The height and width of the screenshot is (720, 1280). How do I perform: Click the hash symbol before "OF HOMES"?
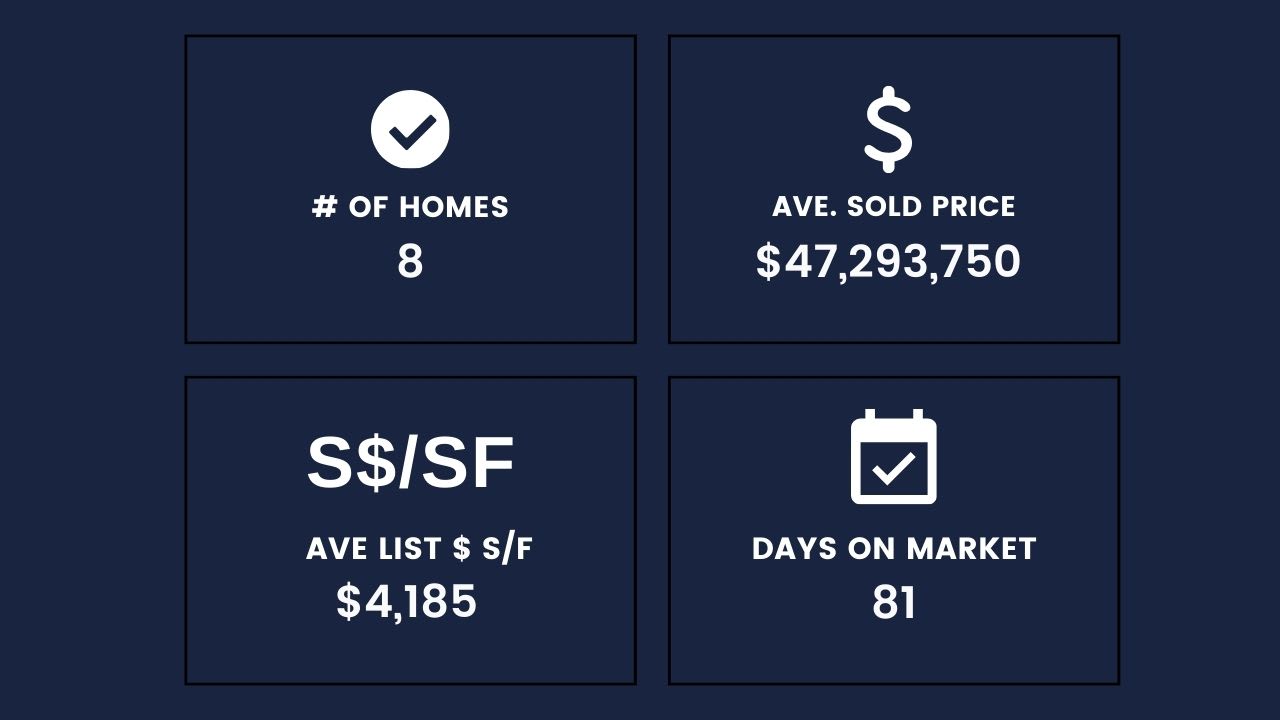(324, 207)
